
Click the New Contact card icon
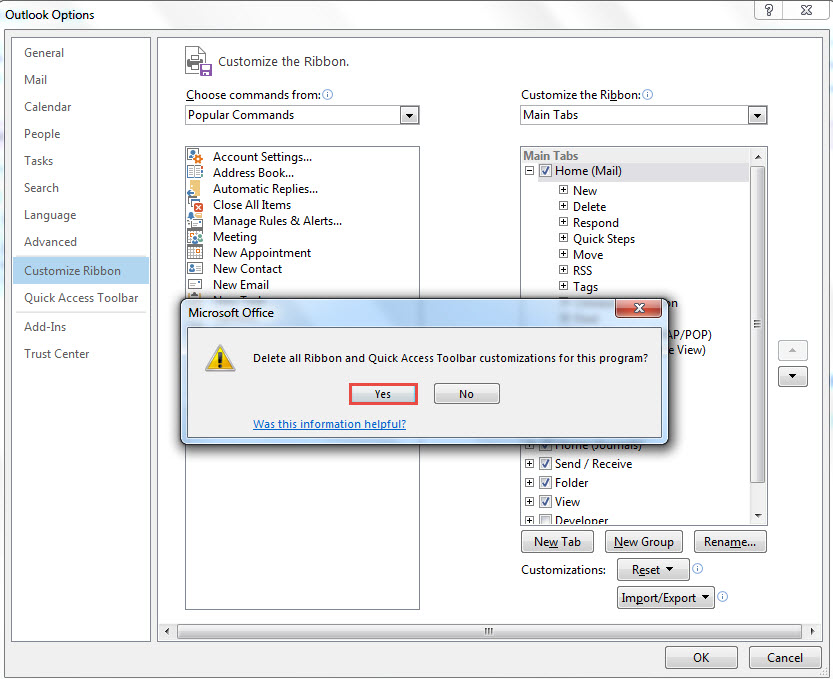(195, 268)
